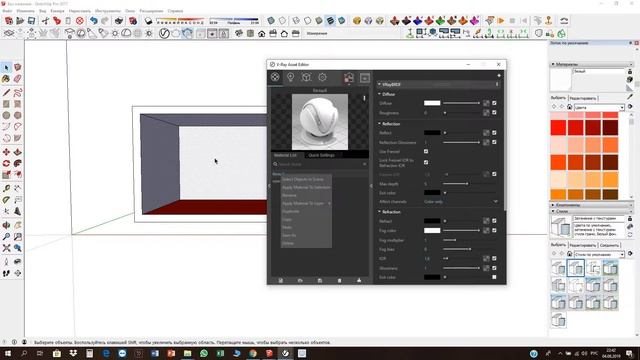Viewport: 640px width, 360px height.
Task: Uncheck Lock Fresnel IOR to Refraction IOR
Action: click(426, 162)
